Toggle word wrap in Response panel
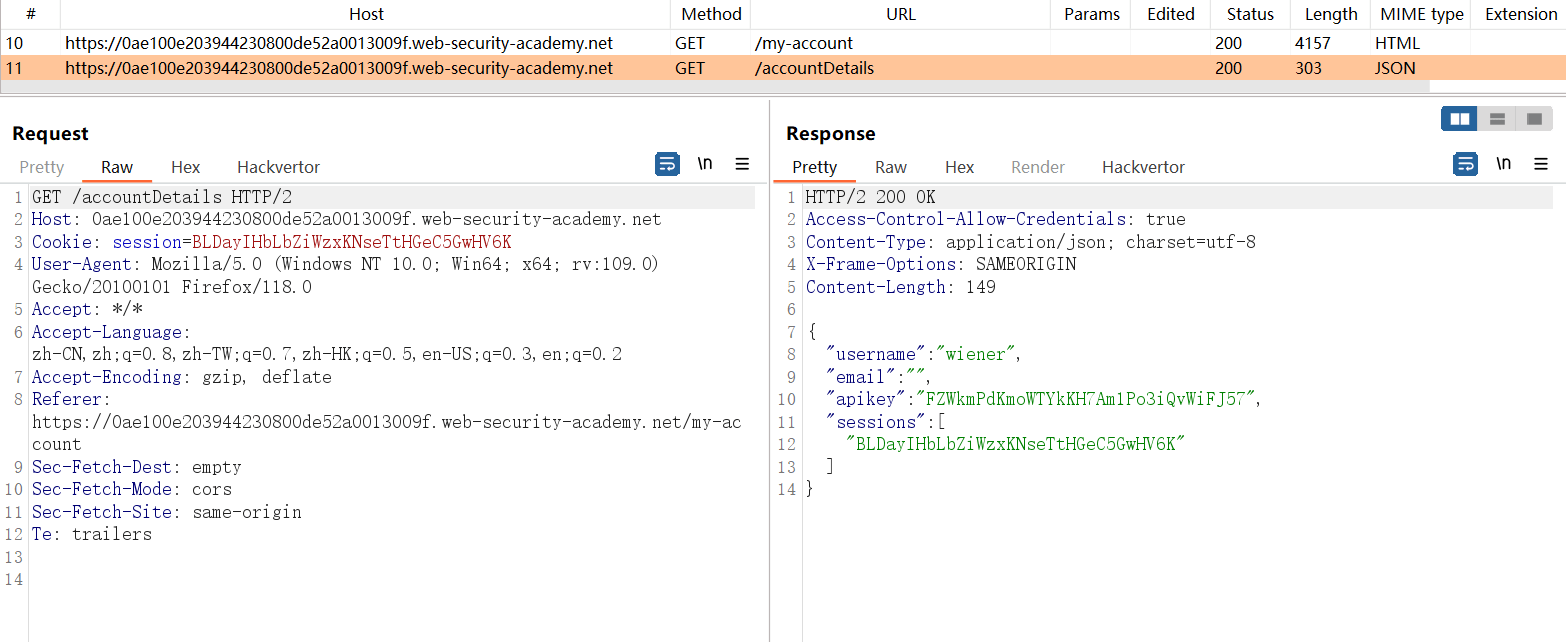Screen dimensions: 1566x642 tap(1465, 165)
